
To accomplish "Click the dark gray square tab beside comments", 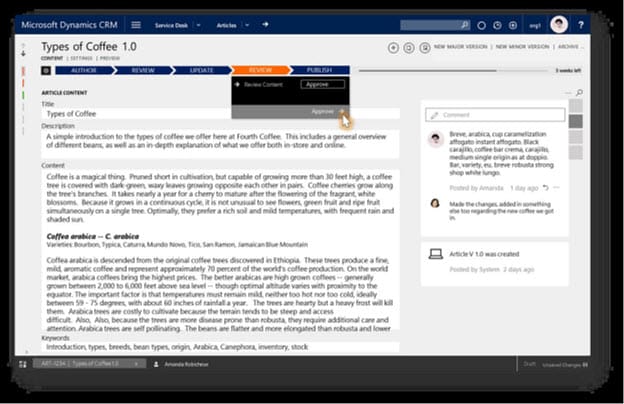I will [x=575, y=121].
